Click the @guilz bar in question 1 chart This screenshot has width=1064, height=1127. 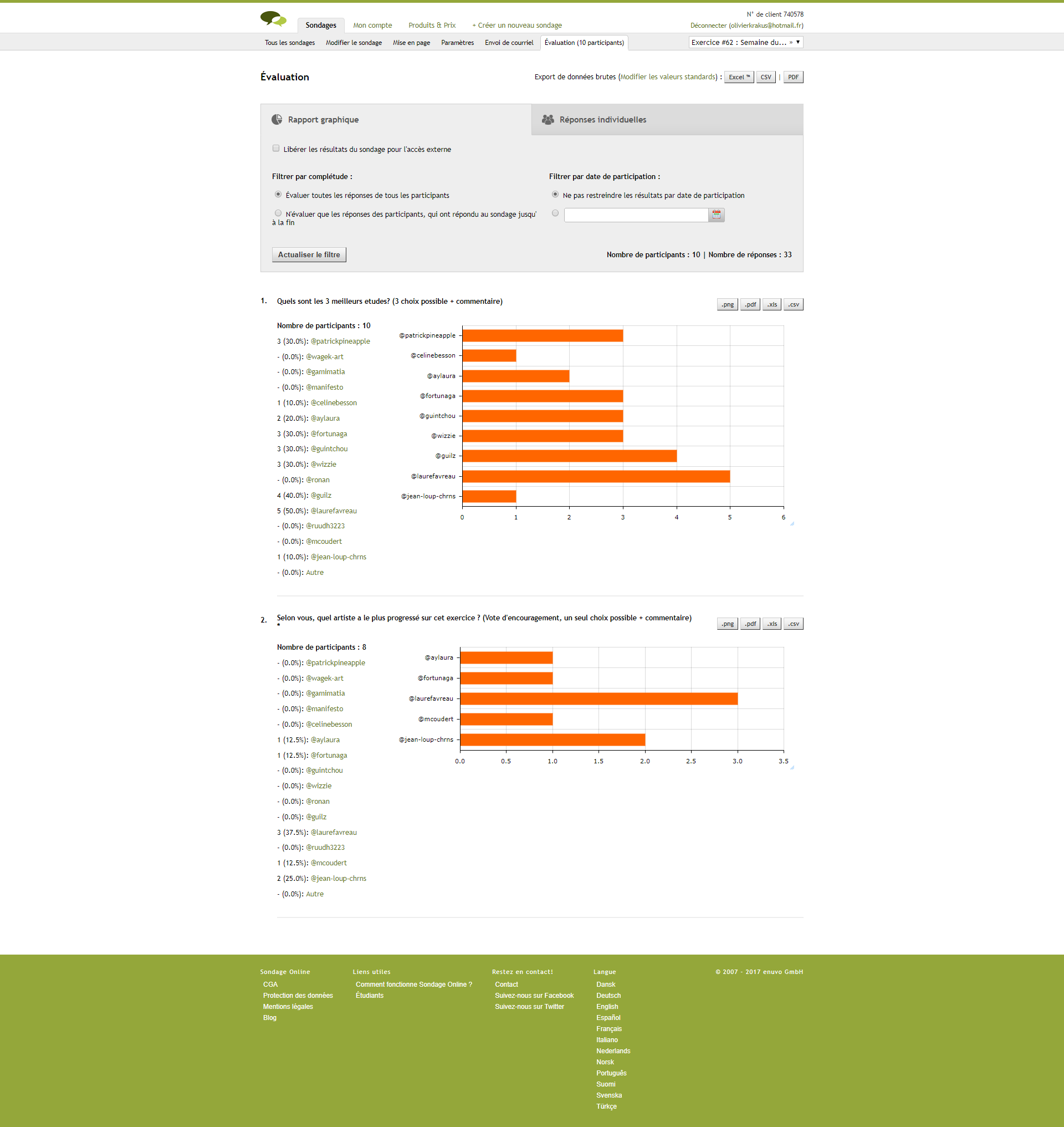567,455
